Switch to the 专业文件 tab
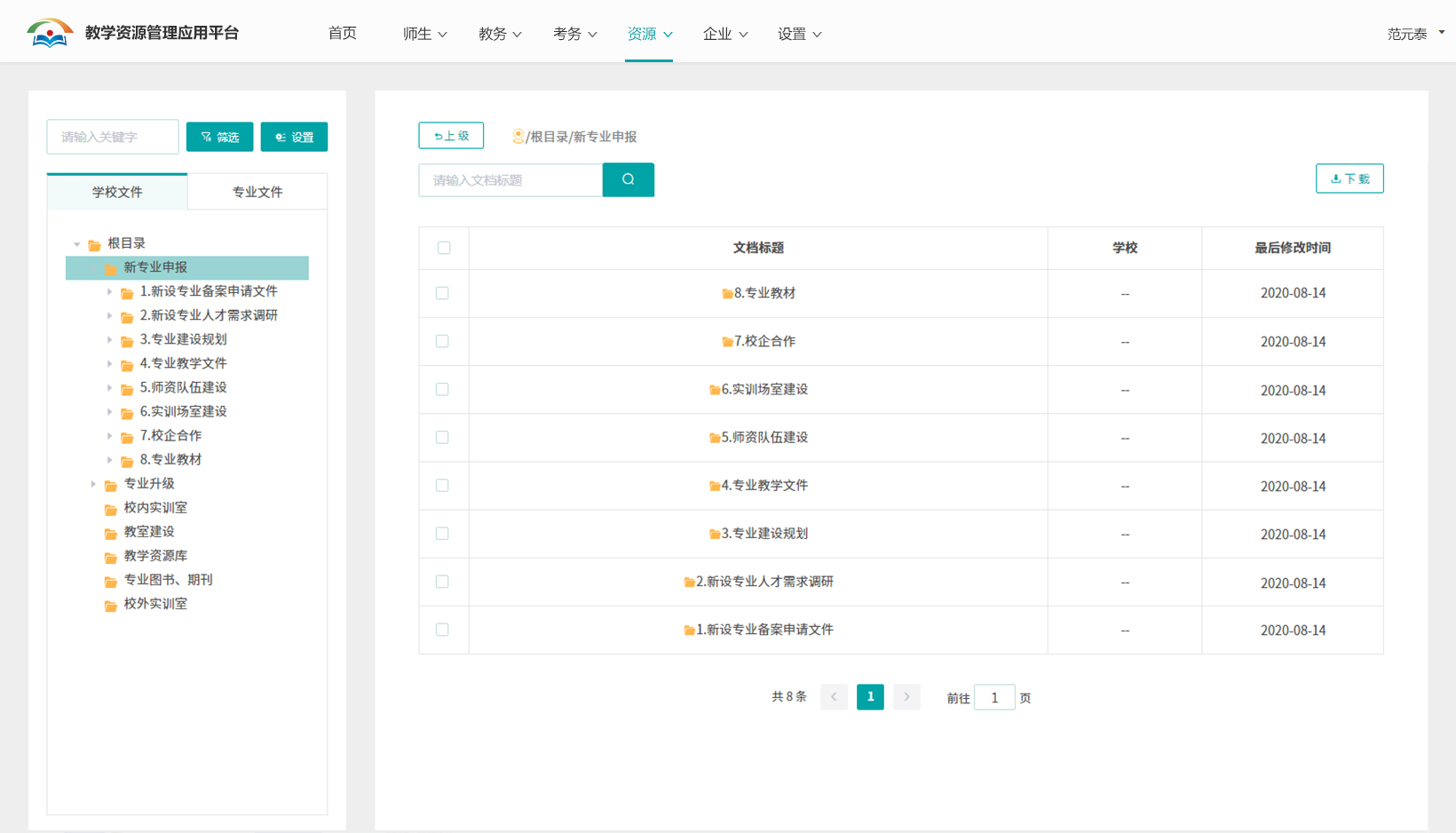Viewport: 1456px width, 833px height. click(257, 192)
